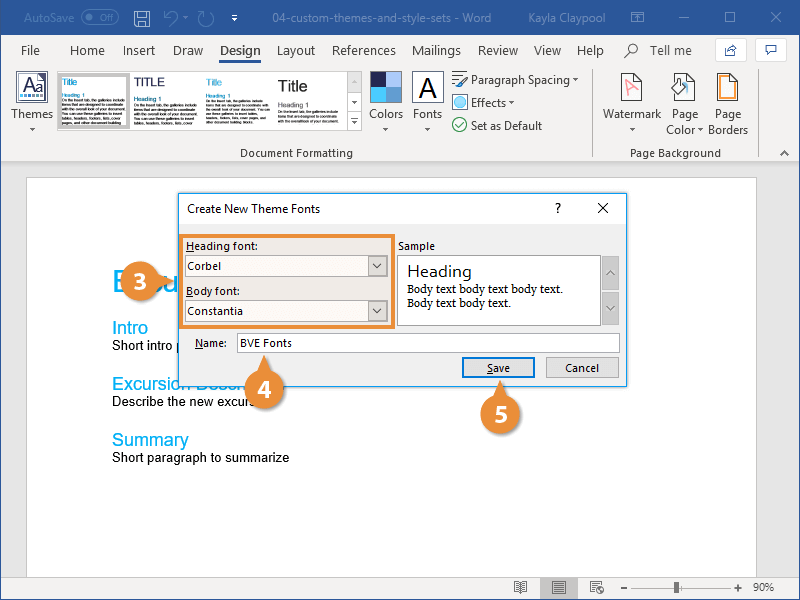Click the Save button in dialog
800x600 pixels.
coord(498,368)
